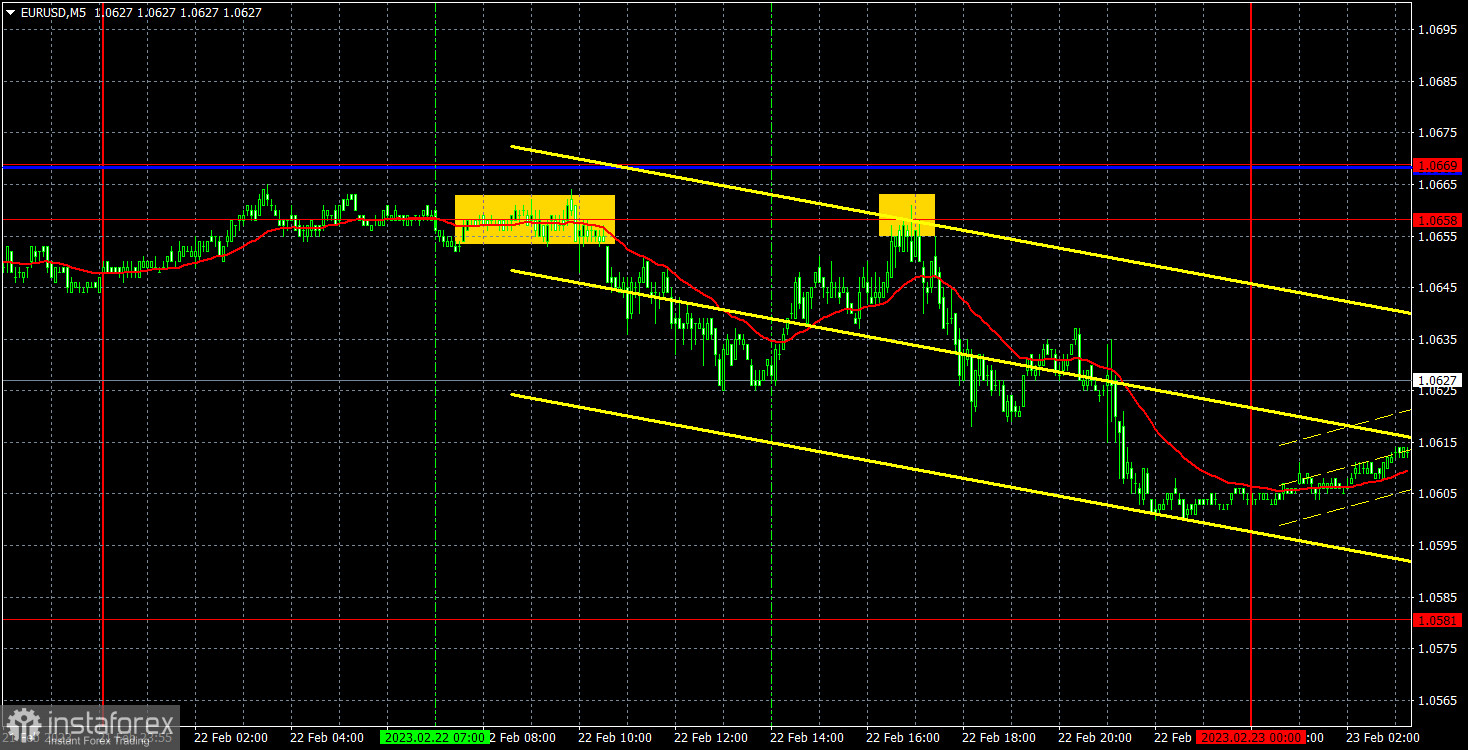This screenshot has height=750, width=1468.
Task: Click the current price label 1.0627
Action: (x=1438, y=380)
